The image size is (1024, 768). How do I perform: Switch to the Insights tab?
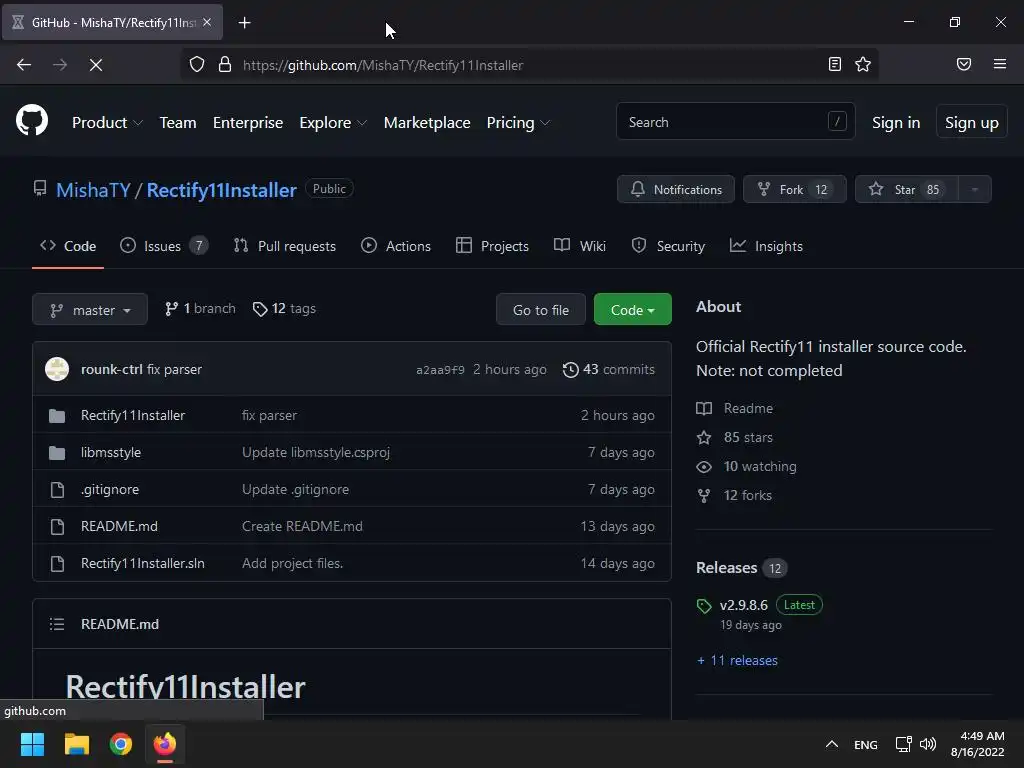click(766, 246)
